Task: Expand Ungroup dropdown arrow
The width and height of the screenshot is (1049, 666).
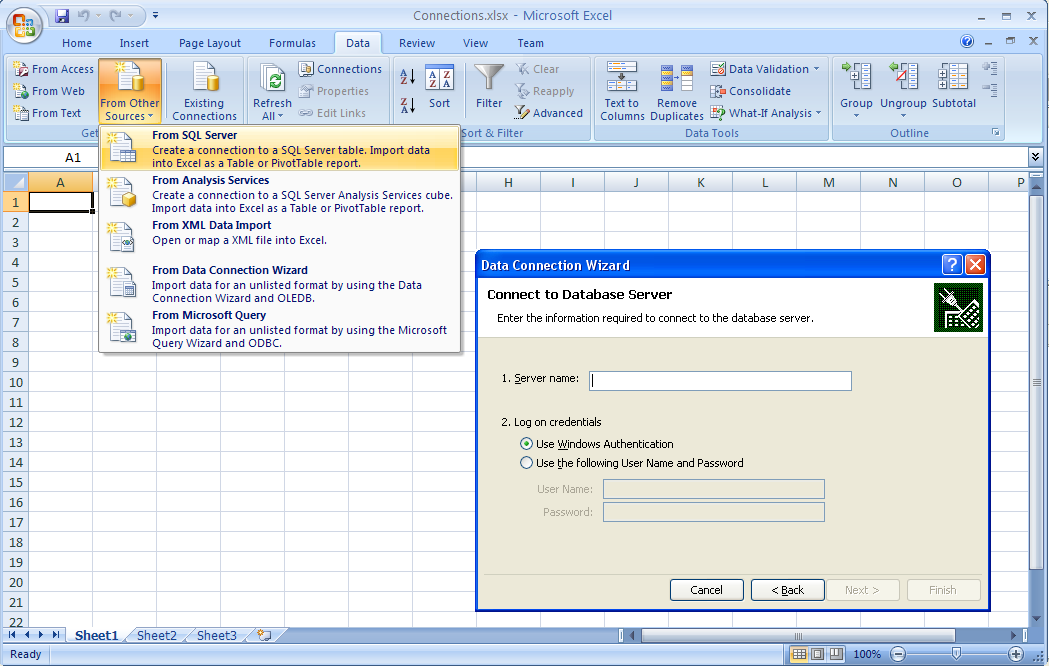Action: tap(903, 116)
